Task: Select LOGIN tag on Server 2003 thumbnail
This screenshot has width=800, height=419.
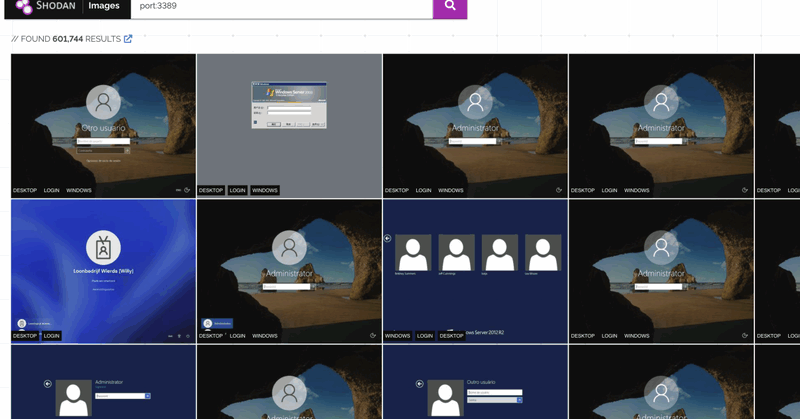Action: click(237, 190)
